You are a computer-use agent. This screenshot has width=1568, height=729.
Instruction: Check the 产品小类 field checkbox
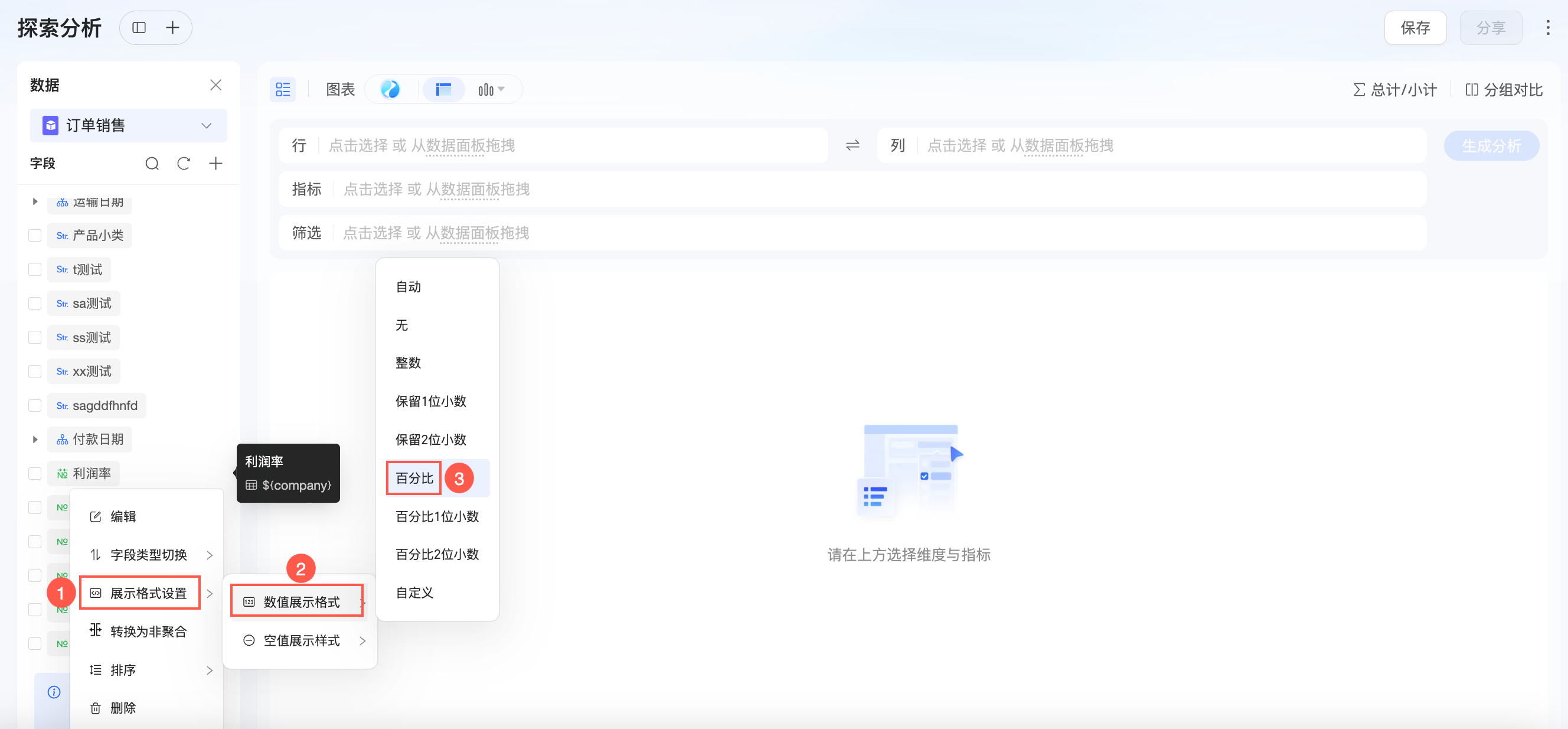[x=35, y=235]
